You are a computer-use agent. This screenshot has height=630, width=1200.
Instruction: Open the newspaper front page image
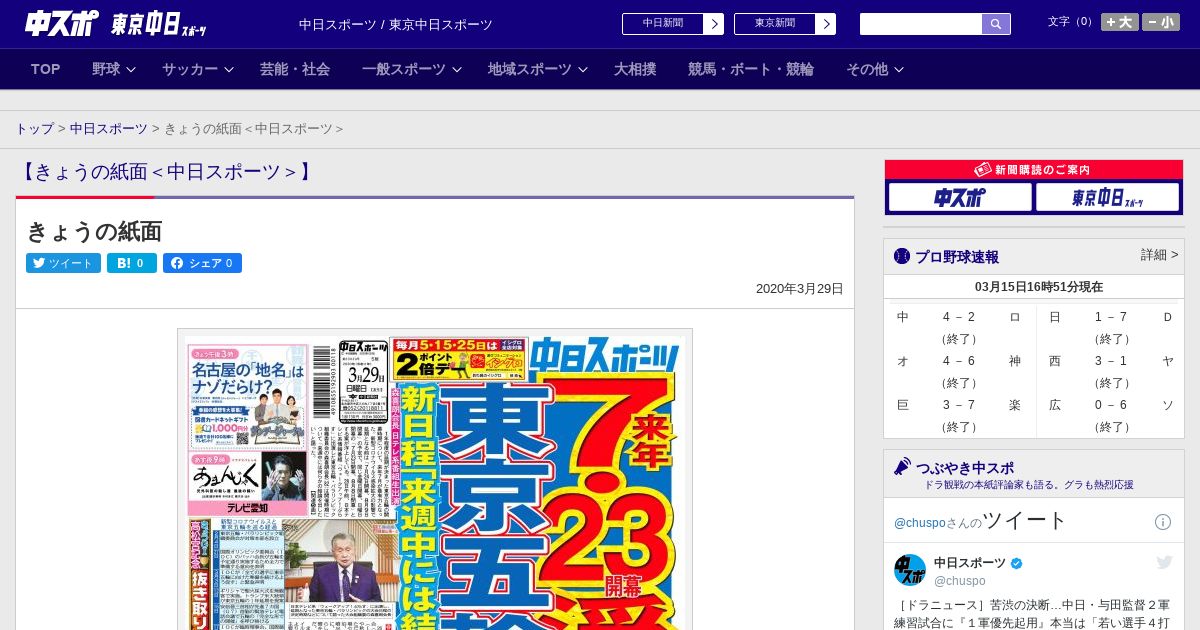pyautogui.click(x=435, y=480)
